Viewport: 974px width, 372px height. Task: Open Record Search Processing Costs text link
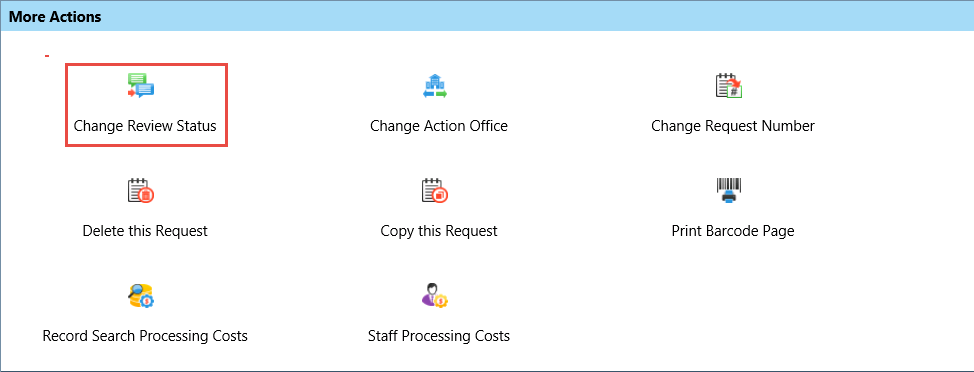[145, 336]
